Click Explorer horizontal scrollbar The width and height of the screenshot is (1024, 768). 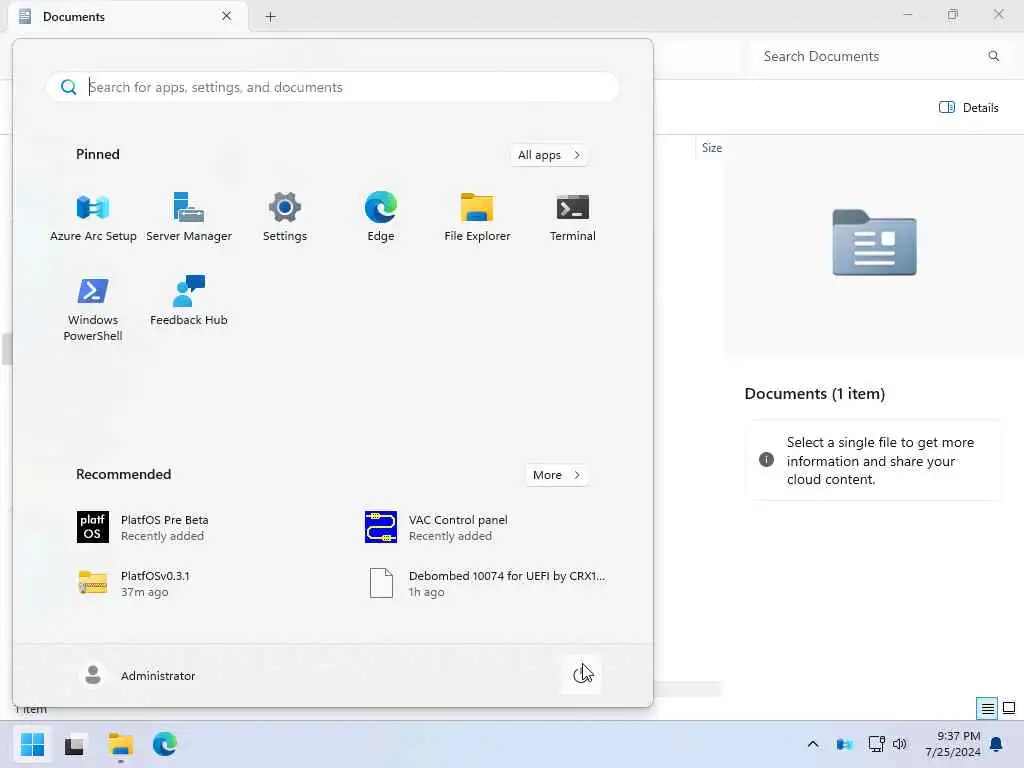tap(688, 688)
